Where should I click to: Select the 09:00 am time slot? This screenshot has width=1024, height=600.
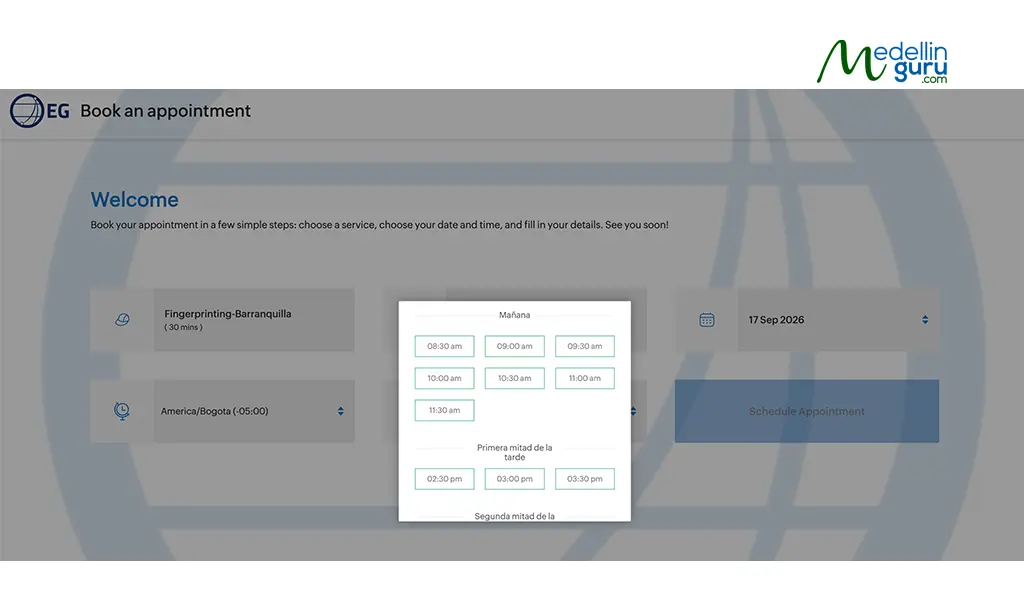(x=515, y=346)
